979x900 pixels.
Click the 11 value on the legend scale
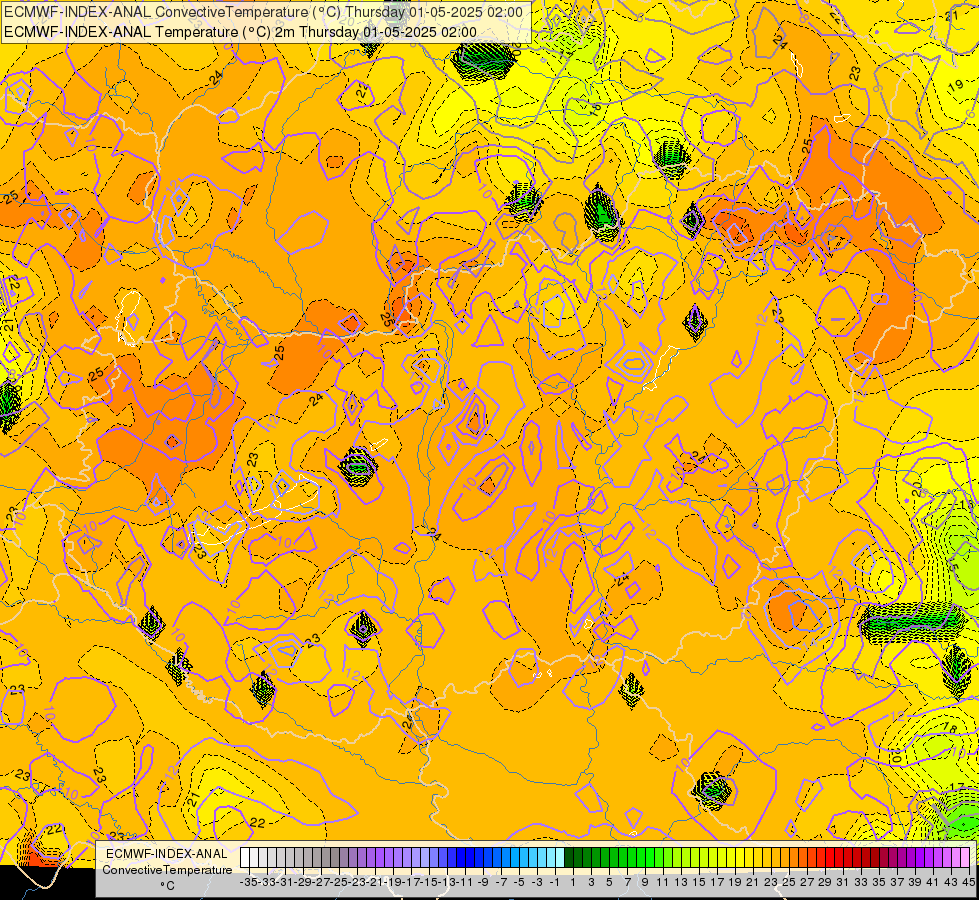coord(663,882)
